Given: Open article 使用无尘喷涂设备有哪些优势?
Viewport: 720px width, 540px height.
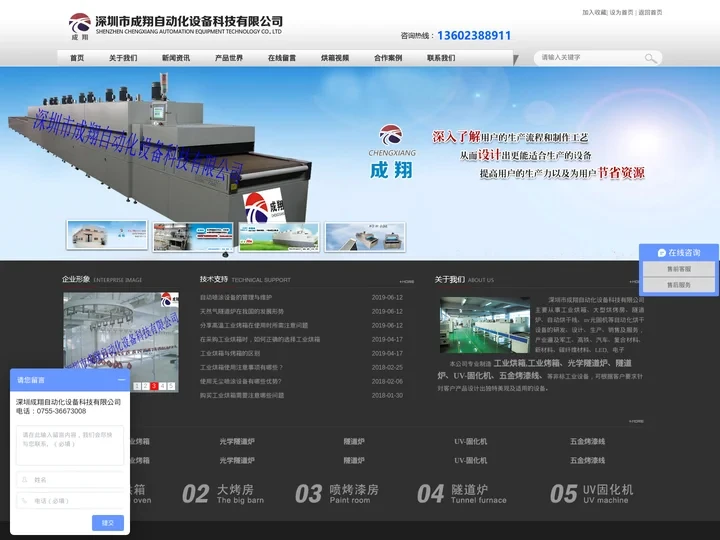Looking at the screenshot, I should point(241,382).
